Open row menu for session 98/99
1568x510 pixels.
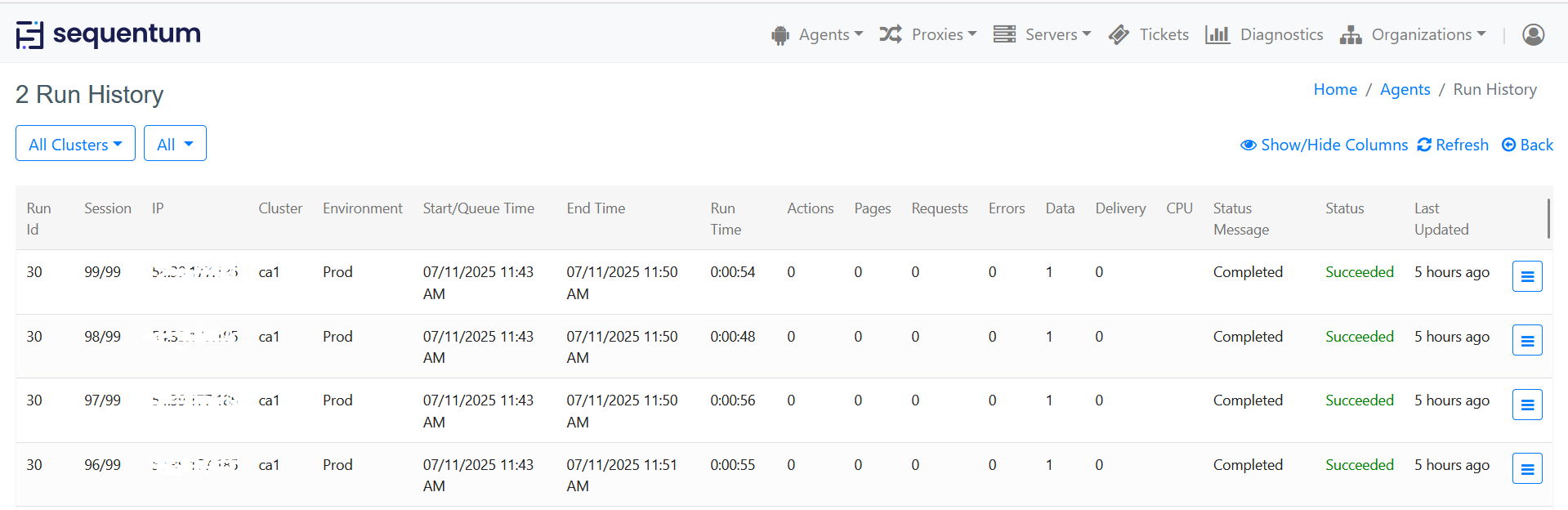tap(1526, 340)
